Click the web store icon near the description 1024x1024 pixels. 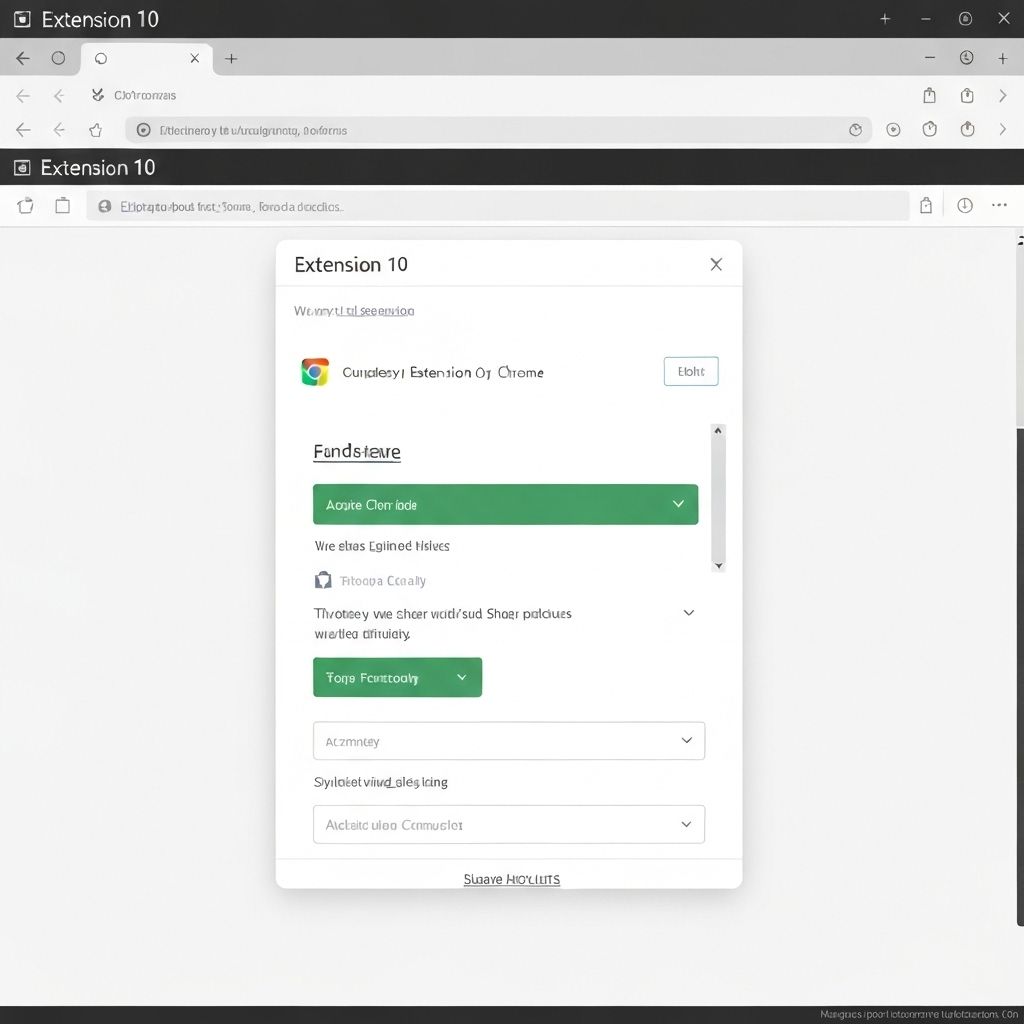tap(322, 579)
